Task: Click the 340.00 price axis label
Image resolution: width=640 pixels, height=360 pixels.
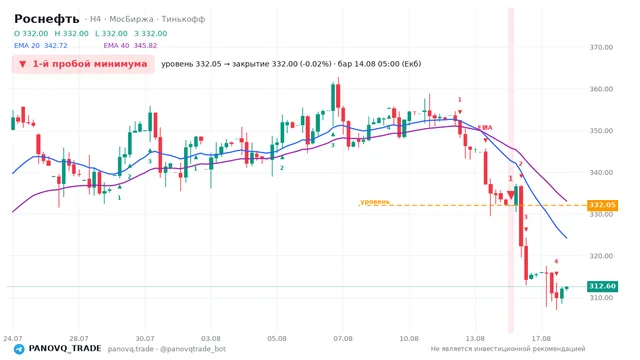Action: 601,173
